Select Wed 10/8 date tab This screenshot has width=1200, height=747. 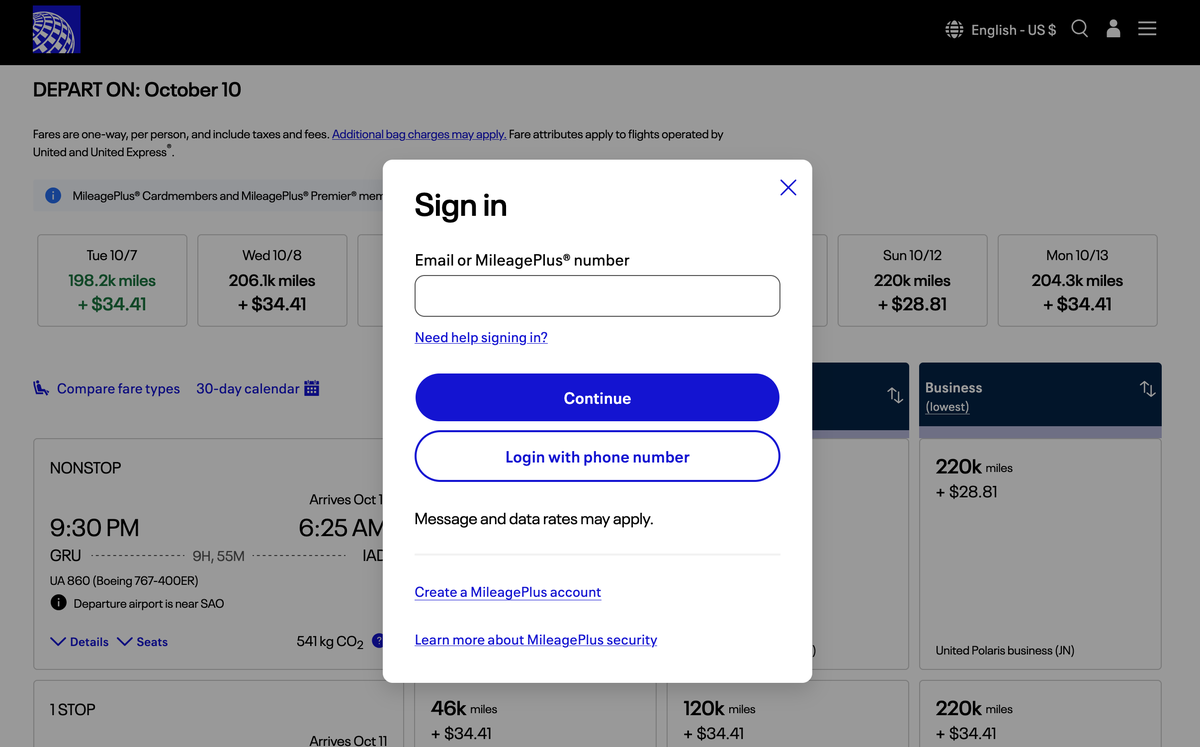(x=272, y=280)
